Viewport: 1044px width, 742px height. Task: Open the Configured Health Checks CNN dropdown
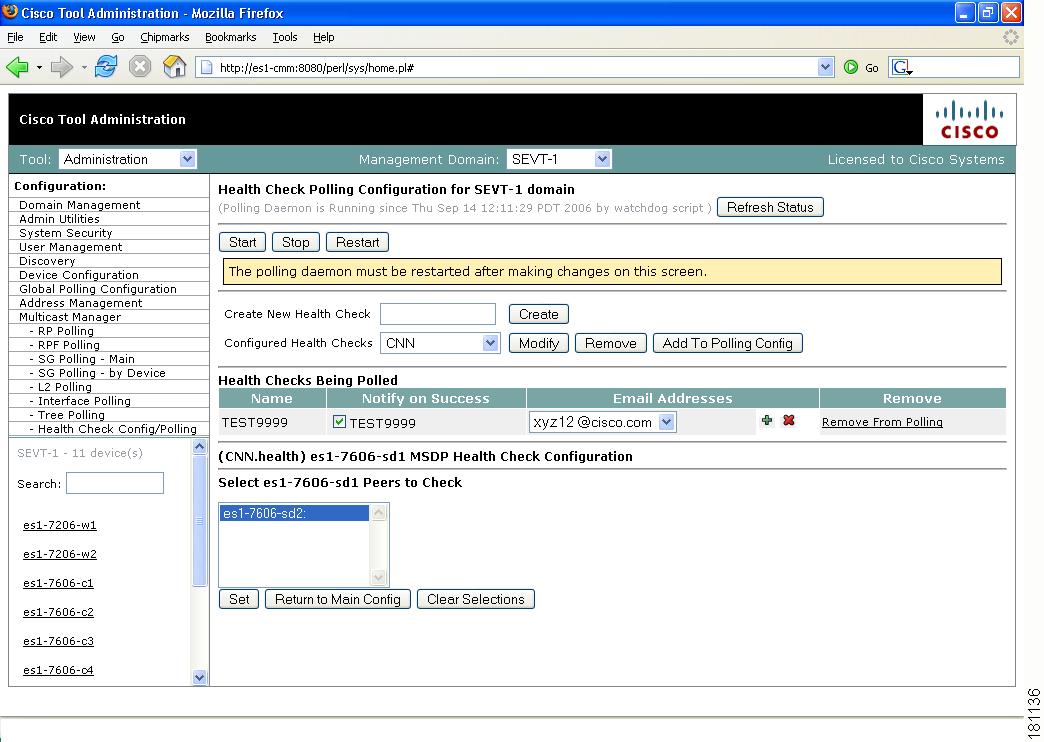[440, 343]
